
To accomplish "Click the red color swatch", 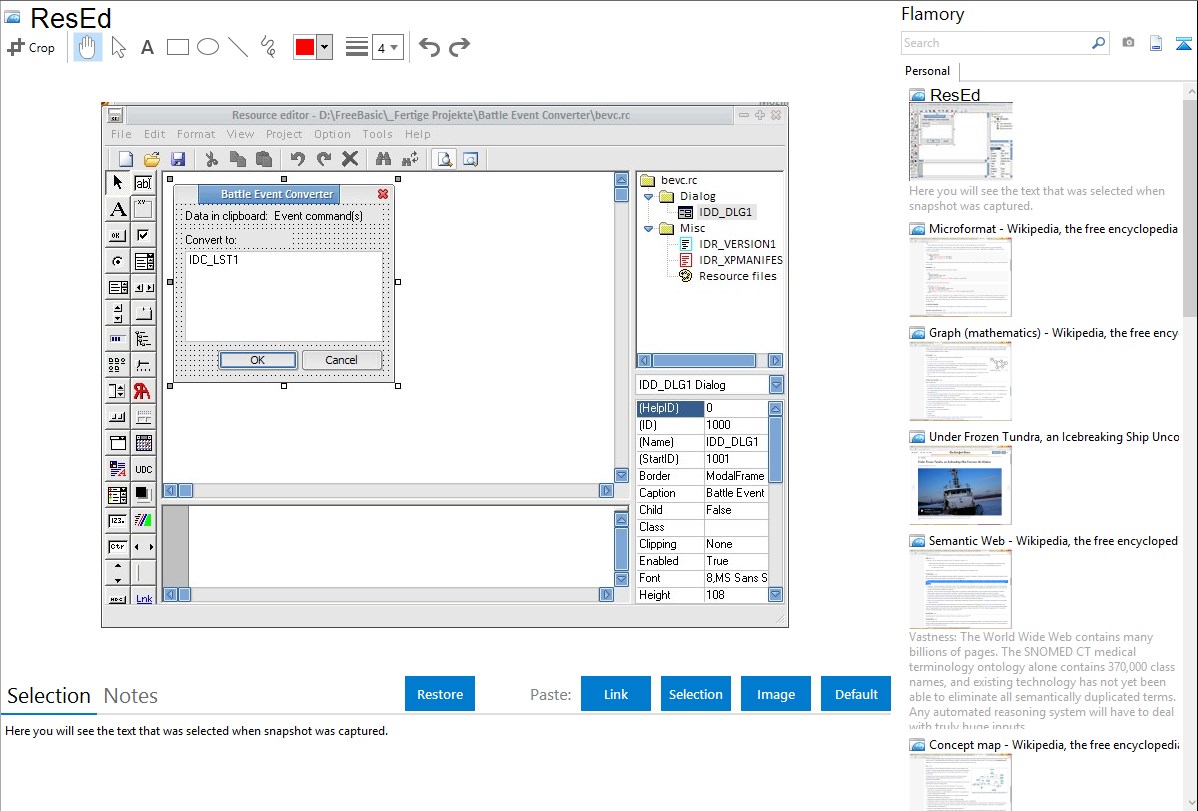I will coord(304,47).
